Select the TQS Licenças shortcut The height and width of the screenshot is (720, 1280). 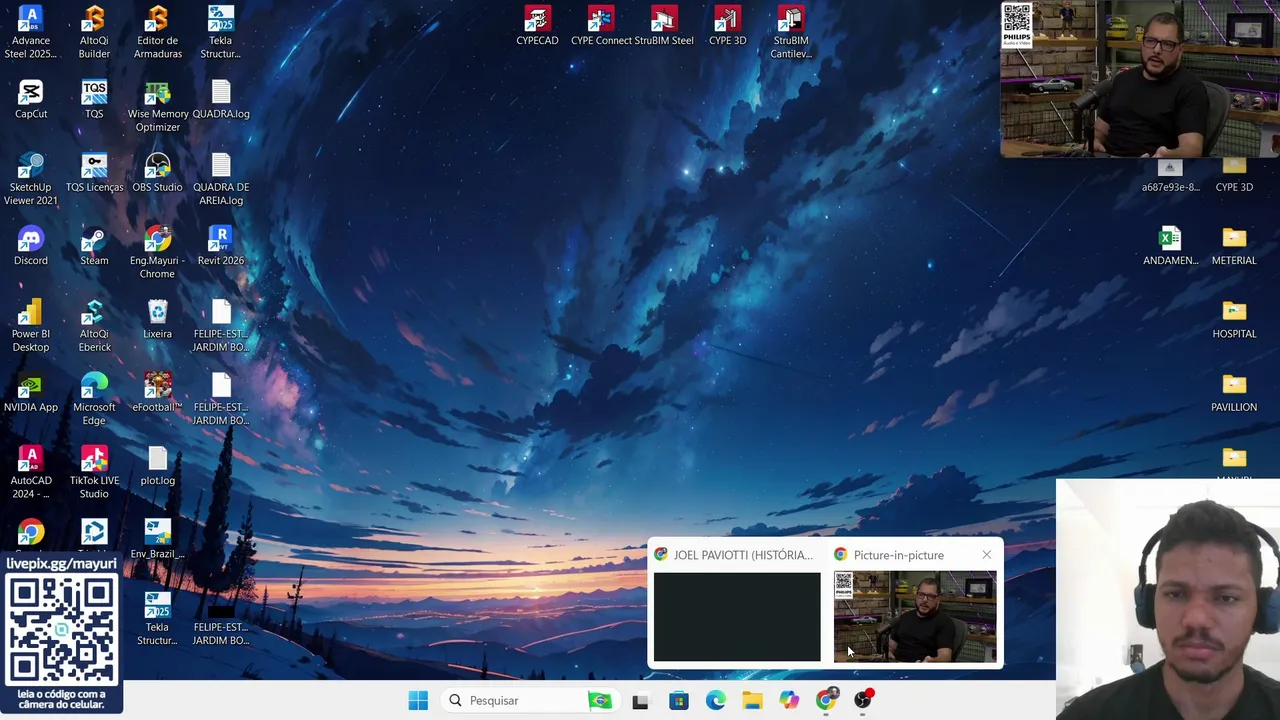coord(94,173)
